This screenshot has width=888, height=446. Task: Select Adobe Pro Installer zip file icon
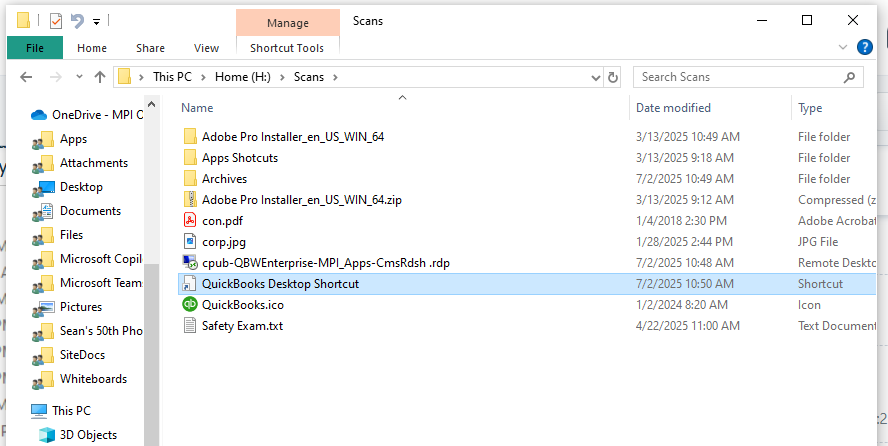(x=190, y=199)
